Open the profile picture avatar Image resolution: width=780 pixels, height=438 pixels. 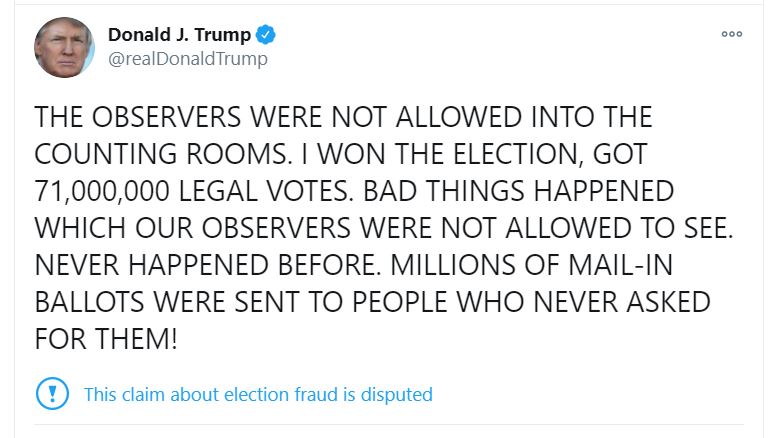point(65,47)
